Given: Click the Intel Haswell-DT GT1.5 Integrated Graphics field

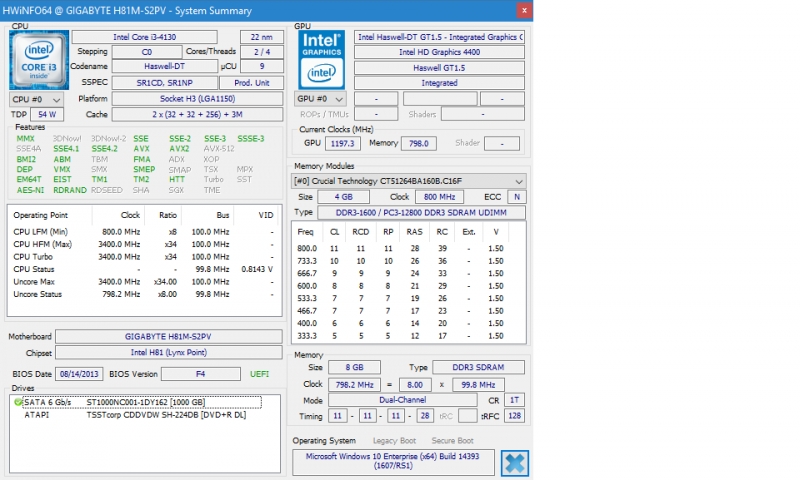Looking at the screenshot, I should (x=439, y=37).
